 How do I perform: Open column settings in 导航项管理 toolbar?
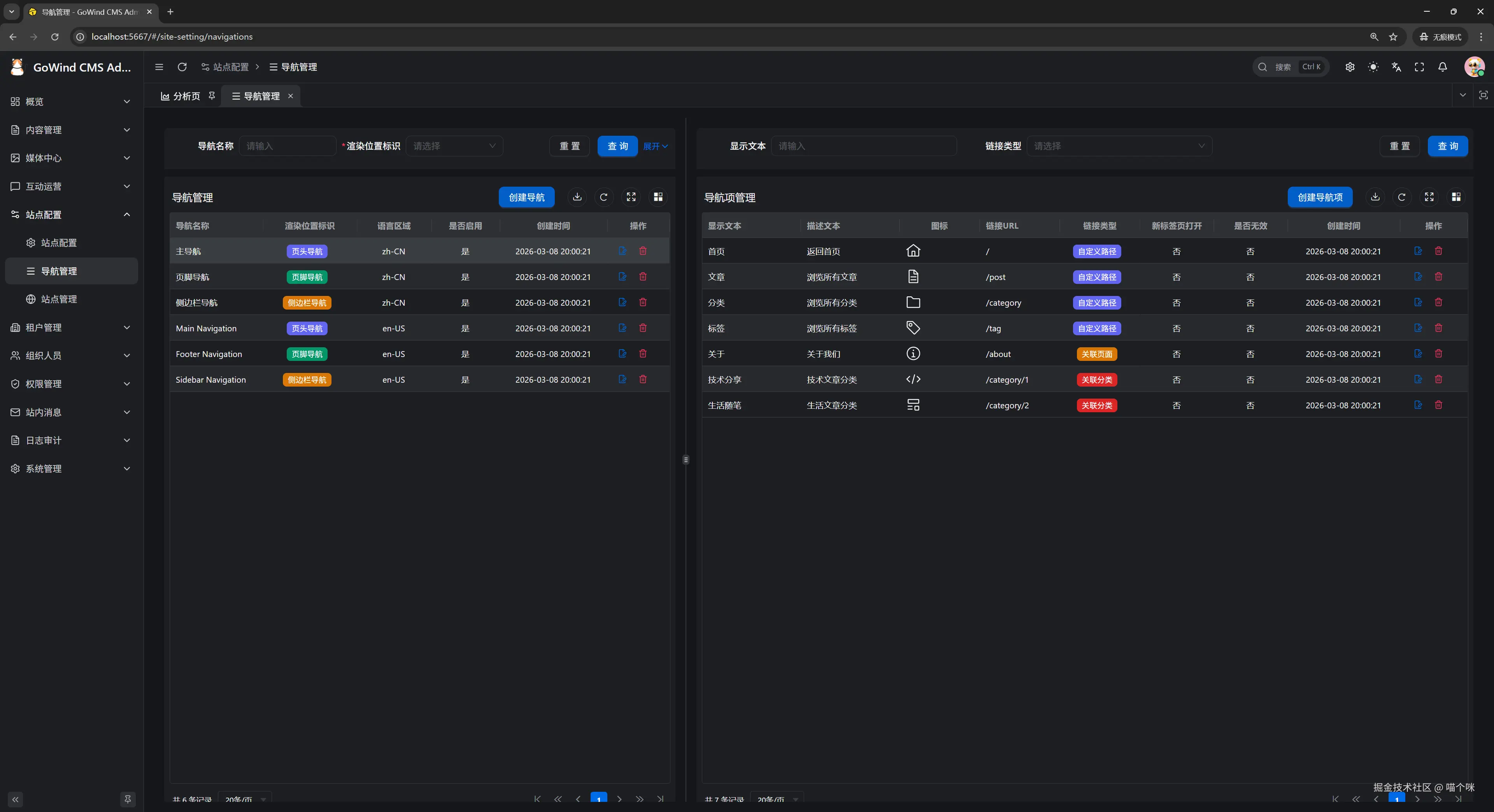pyautogui.click(x=1456, y=197)
